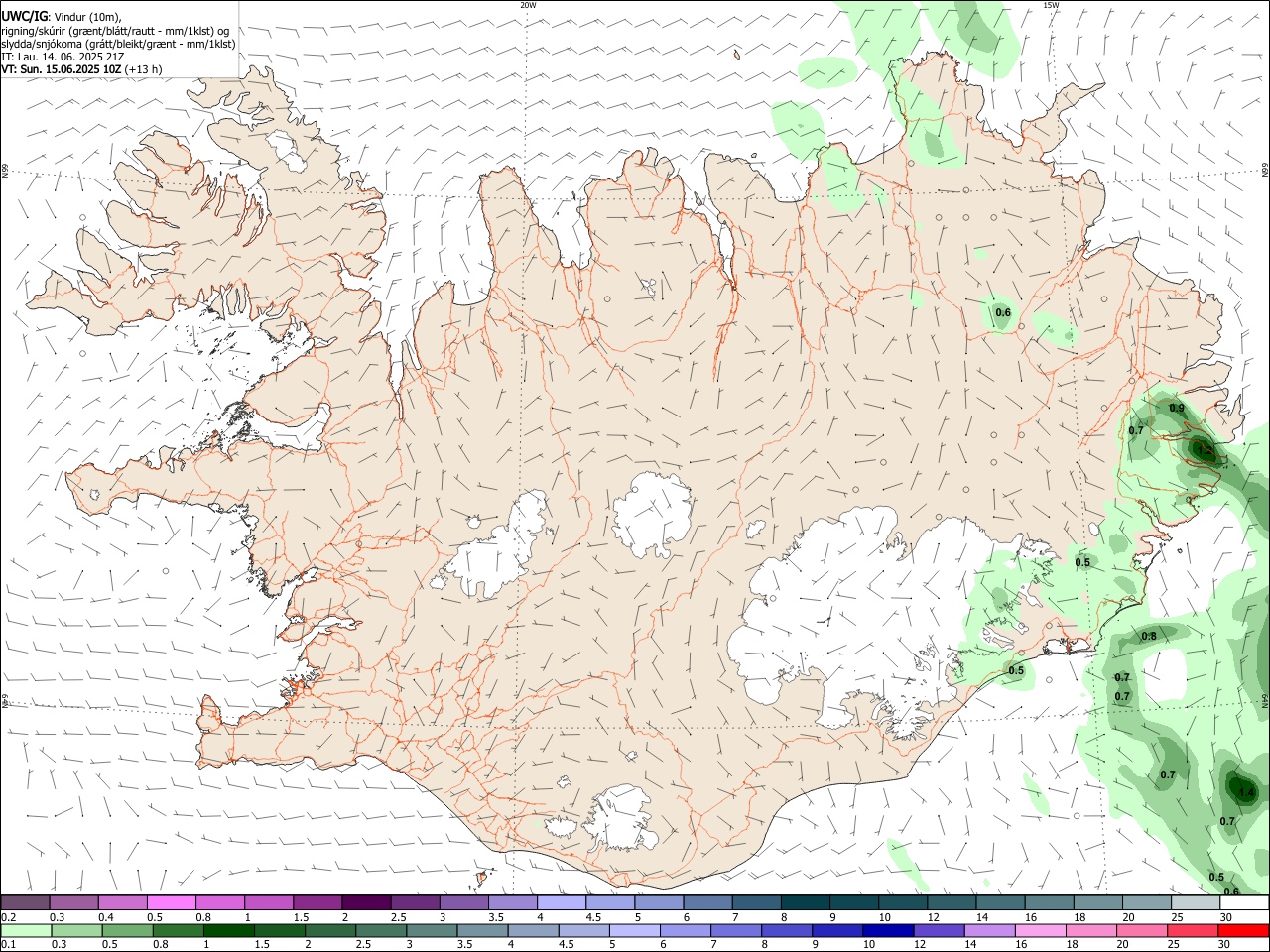
Task: Click the light pink rain legend swatch labeled 16
Action: point(1040,930)
